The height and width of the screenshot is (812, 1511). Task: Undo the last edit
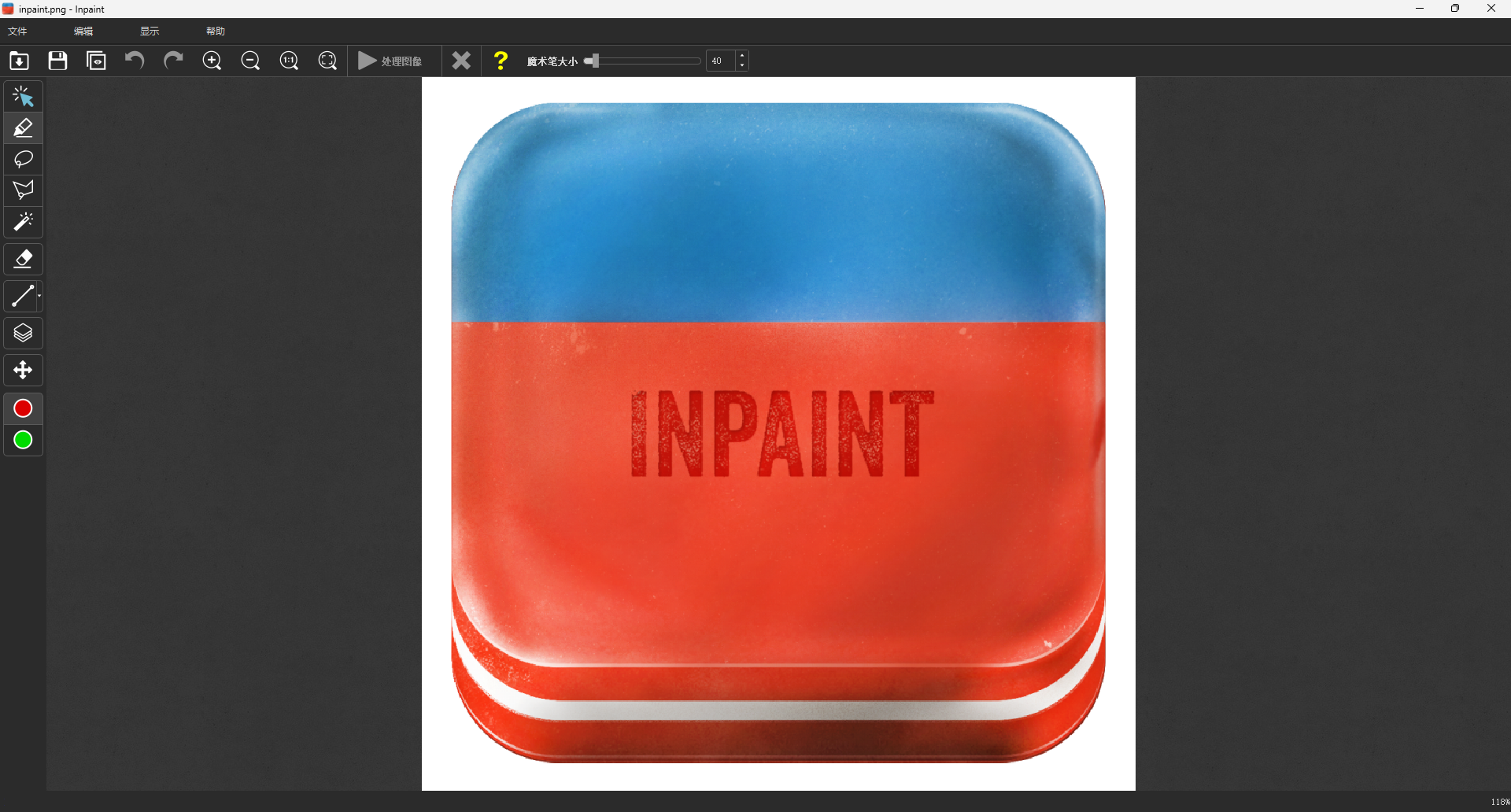[134, 61]
